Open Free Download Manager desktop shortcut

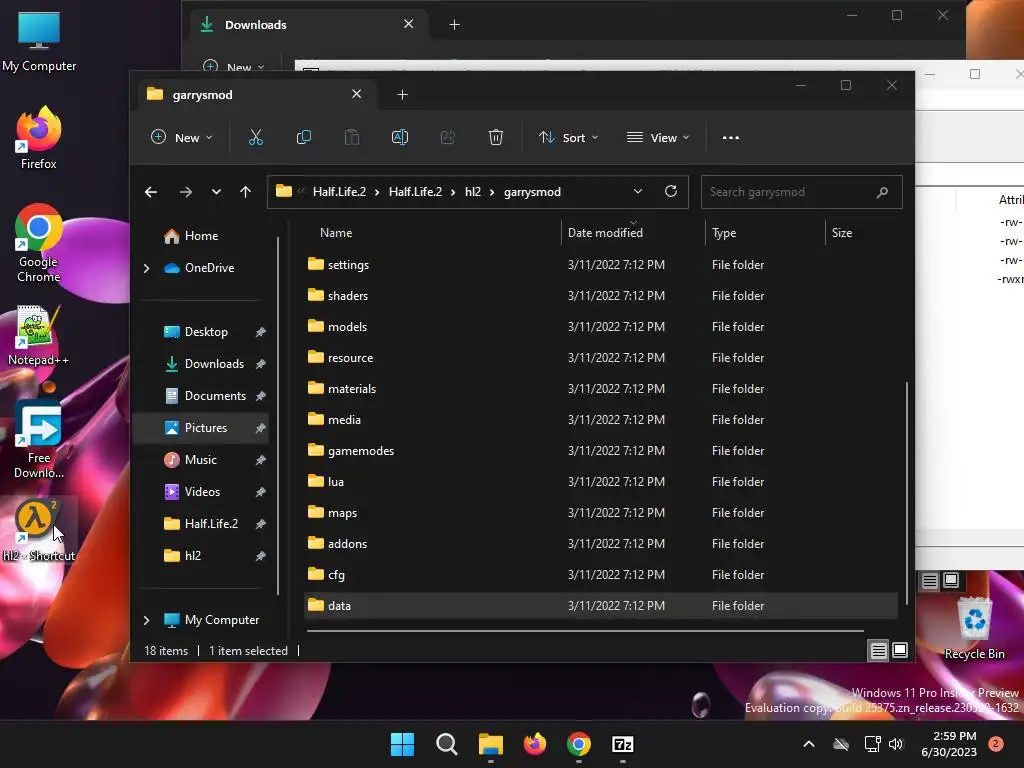pyautogui.click(x=39, y=440)
